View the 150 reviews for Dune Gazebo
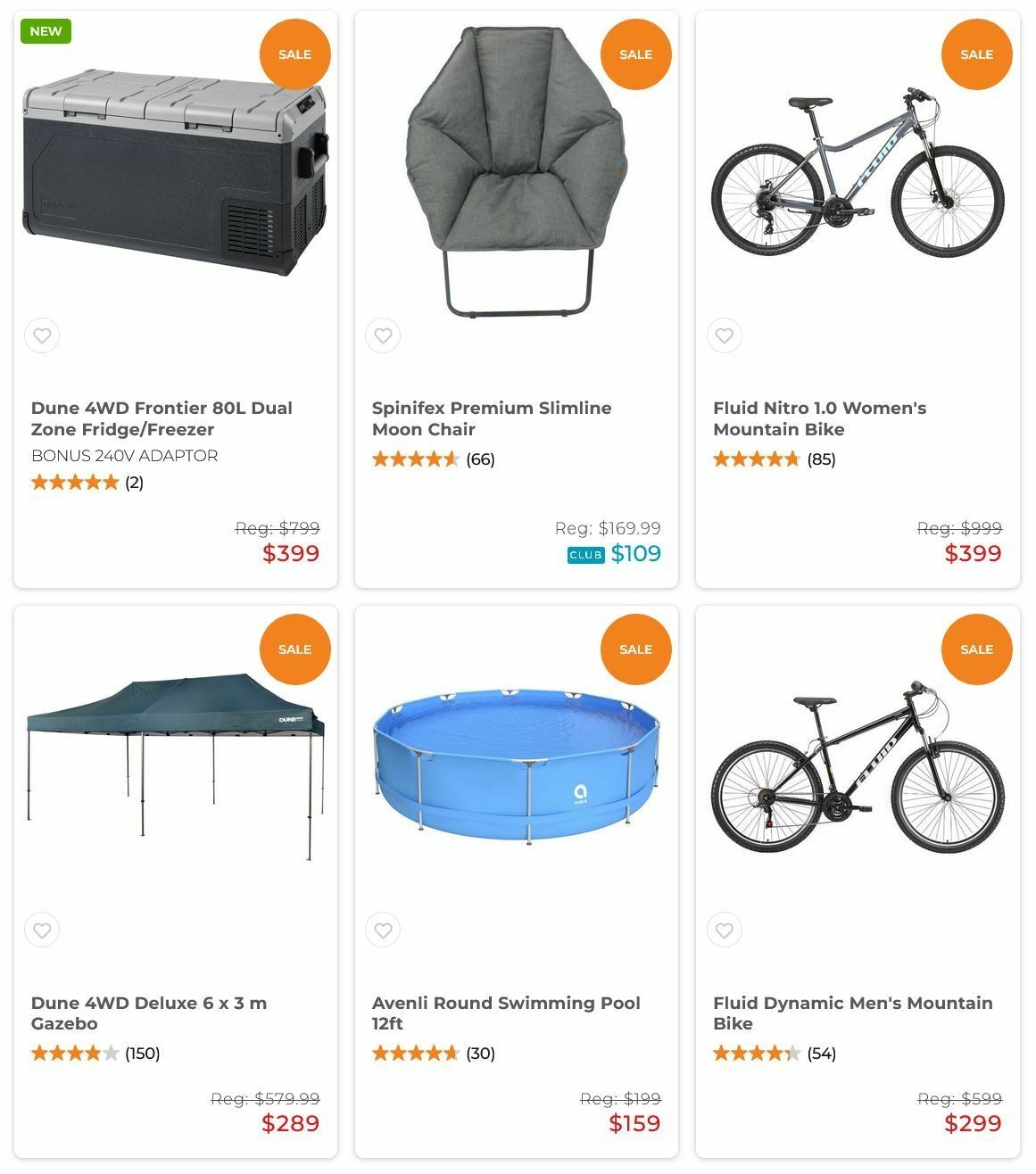1036x1174 pixels. [x=142, y=1054]
